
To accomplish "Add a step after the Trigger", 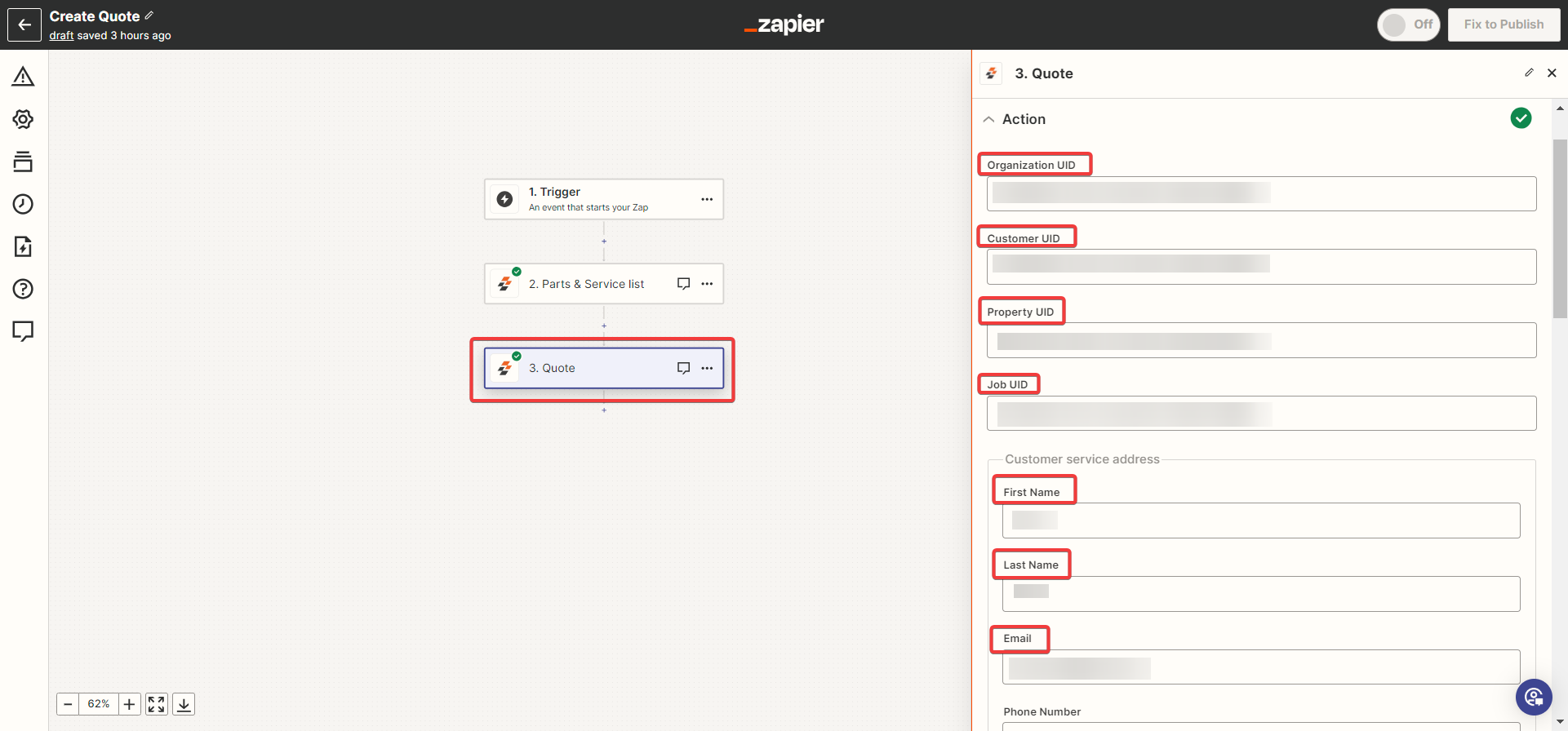I will (x=604, y=241).
